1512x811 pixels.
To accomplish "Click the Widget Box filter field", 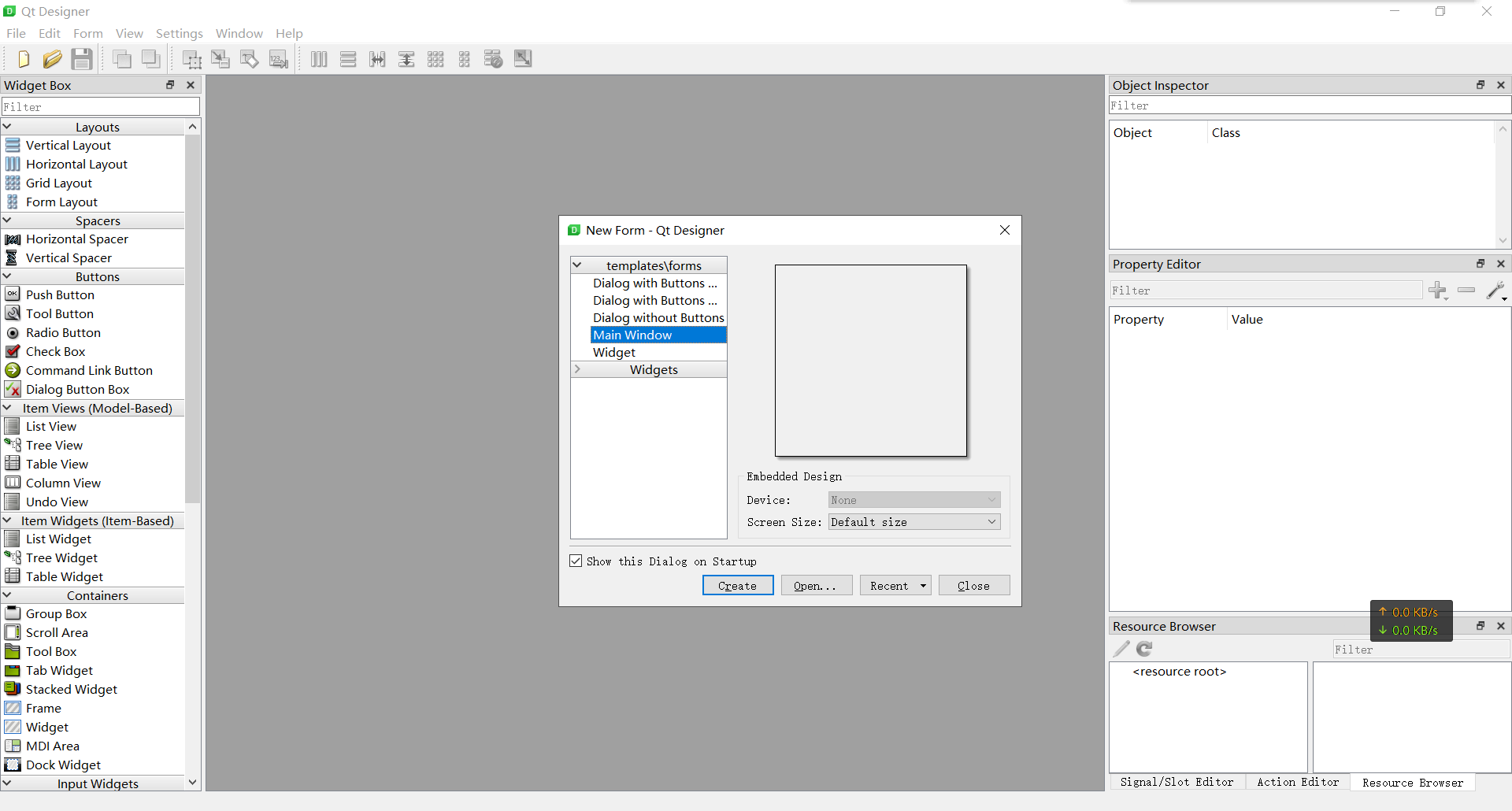I will [100, 106].
